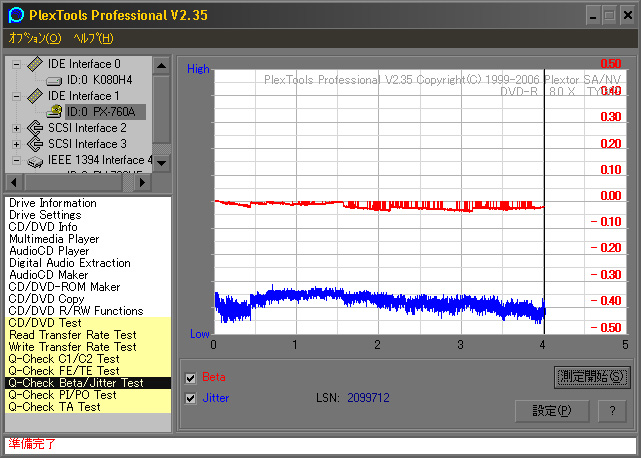641x458 pixels.
Task: Click the device tree scroll left arrow
Action: [x=14, y=182]
